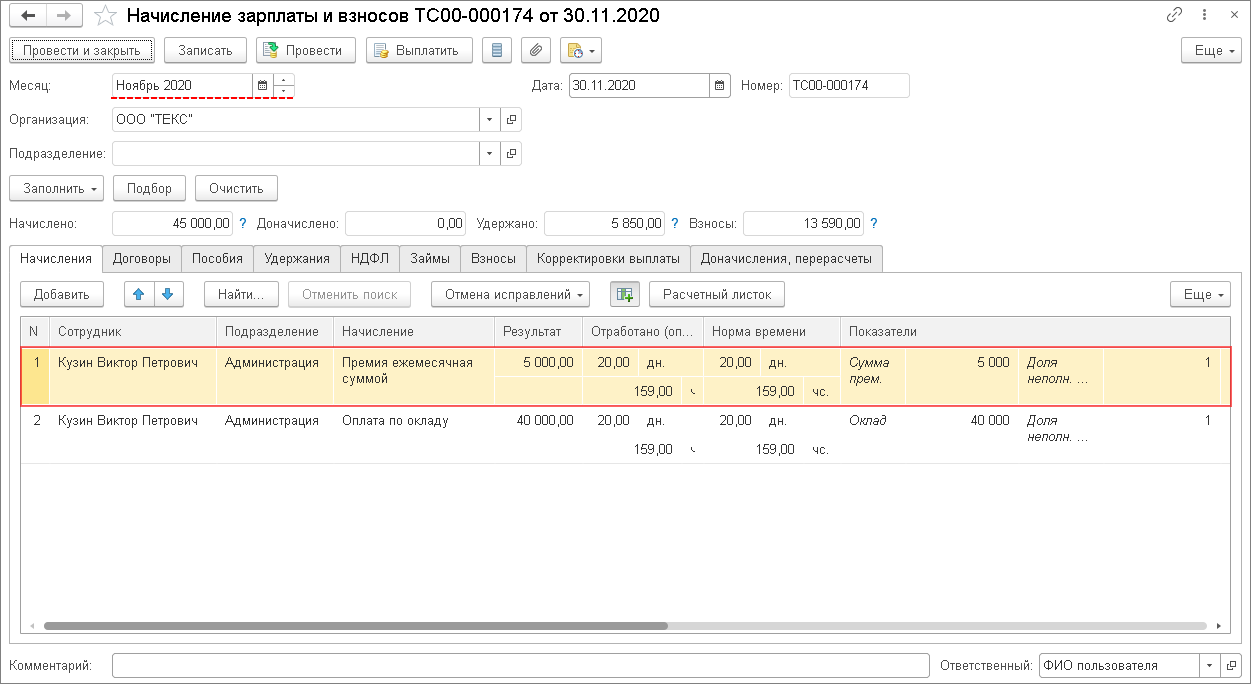Click the Расчетный листок button
This screenshot has height=684, width=1251.
coord(716,294)
